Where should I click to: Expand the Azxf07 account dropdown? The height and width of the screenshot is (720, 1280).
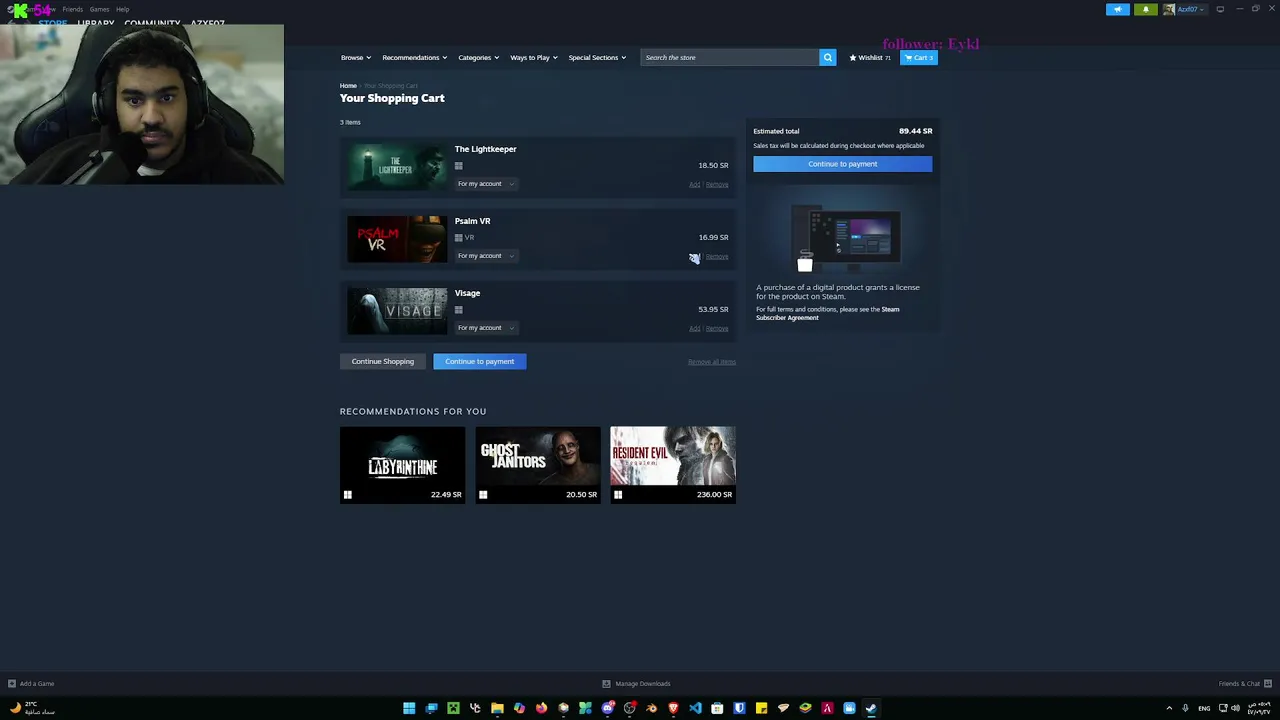coord(1191,9)
